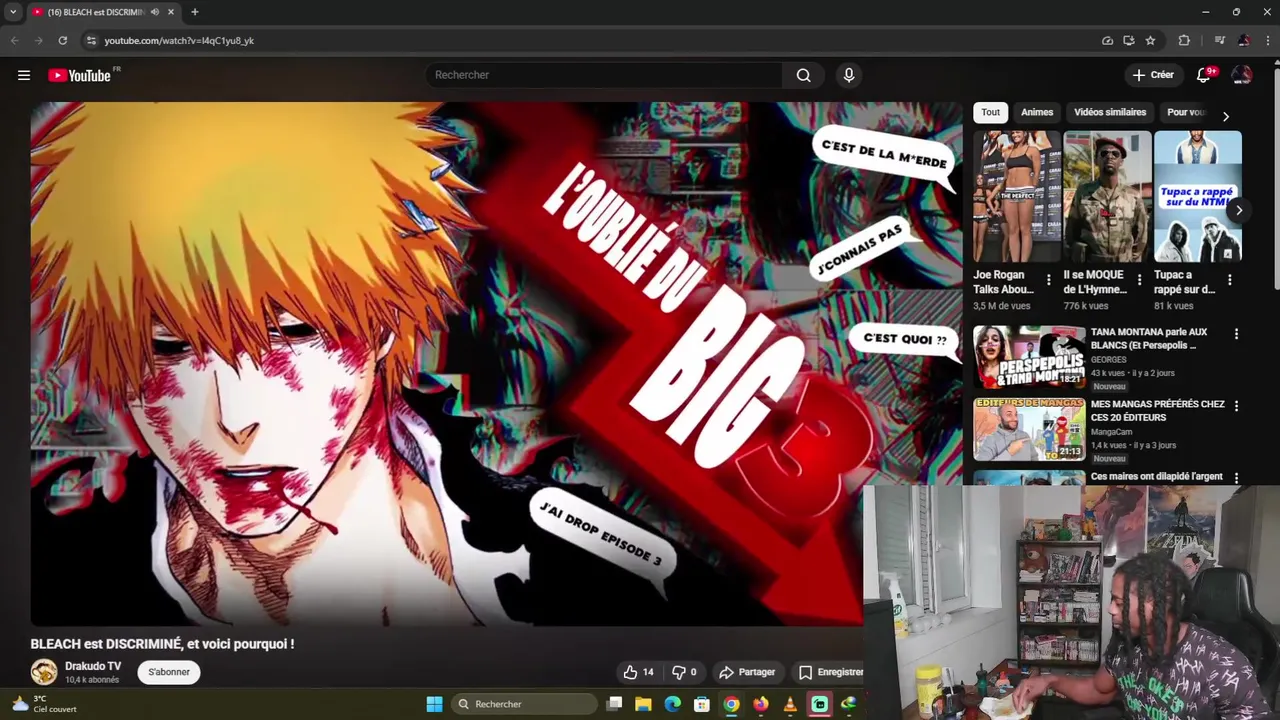Open TANA MONTANA parle AUX BLANCS title
Image resolution: width=1280 pixels, height=720 pixels.
pos(1149,338)
